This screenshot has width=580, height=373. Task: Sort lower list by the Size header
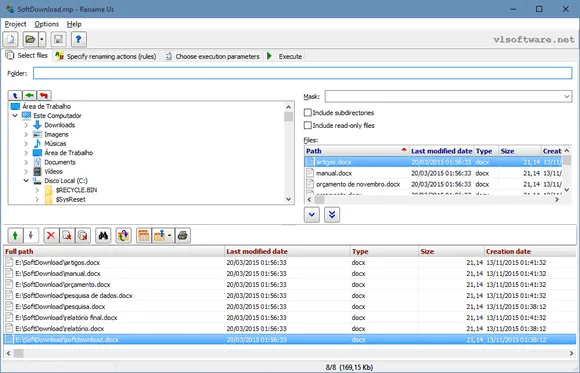tap(451, 251)
